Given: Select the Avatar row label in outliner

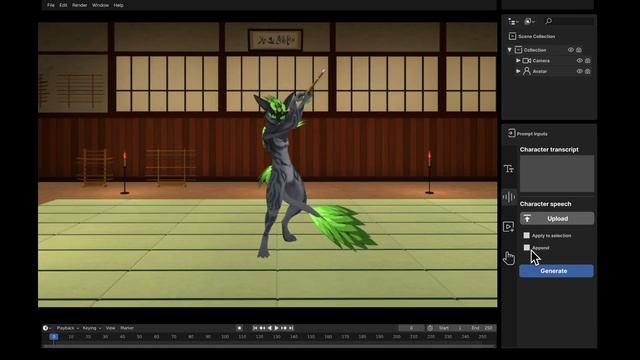Looking at the screenshot, I should click(x=540, y=71).
